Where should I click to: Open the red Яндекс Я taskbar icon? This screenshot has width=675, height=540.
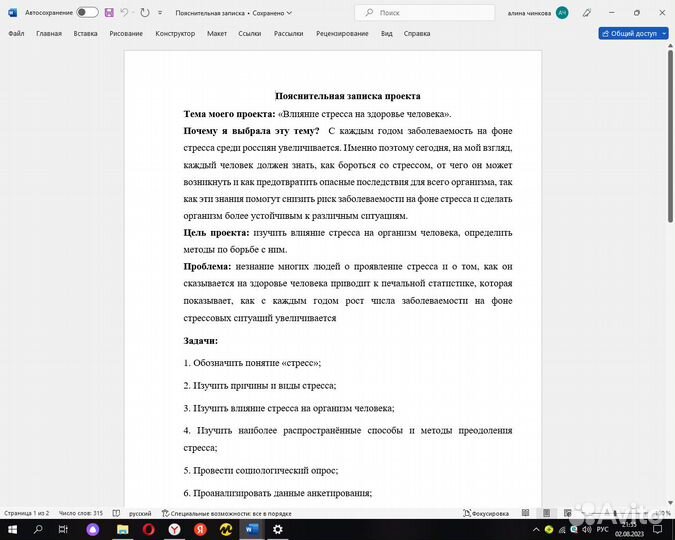(200, 529)
